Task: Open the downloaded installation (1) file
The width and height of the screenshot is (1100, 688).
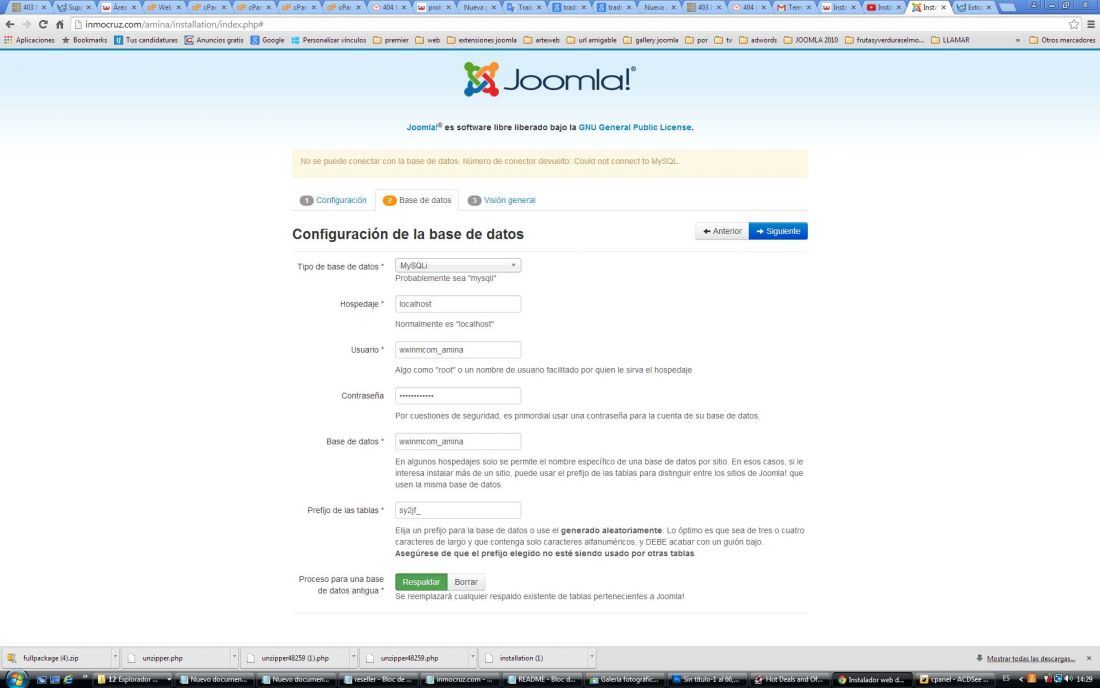Action: 533,658
